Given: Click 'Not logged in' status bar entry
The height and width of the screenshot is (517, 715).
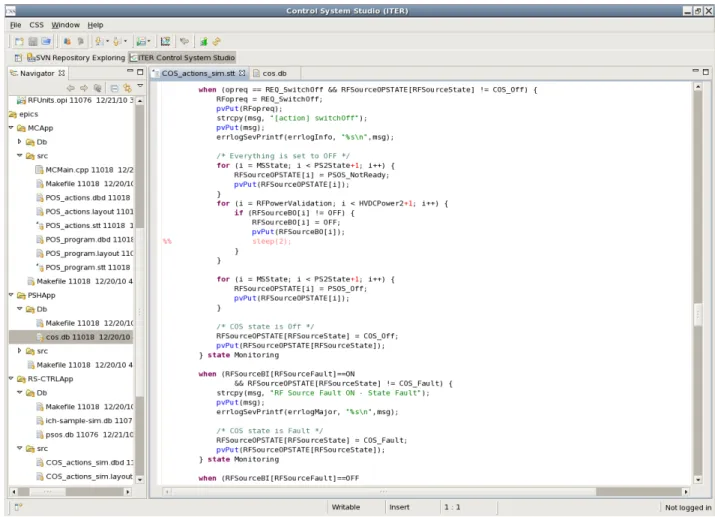Looking at the screenshot, I should coord(688,507).
